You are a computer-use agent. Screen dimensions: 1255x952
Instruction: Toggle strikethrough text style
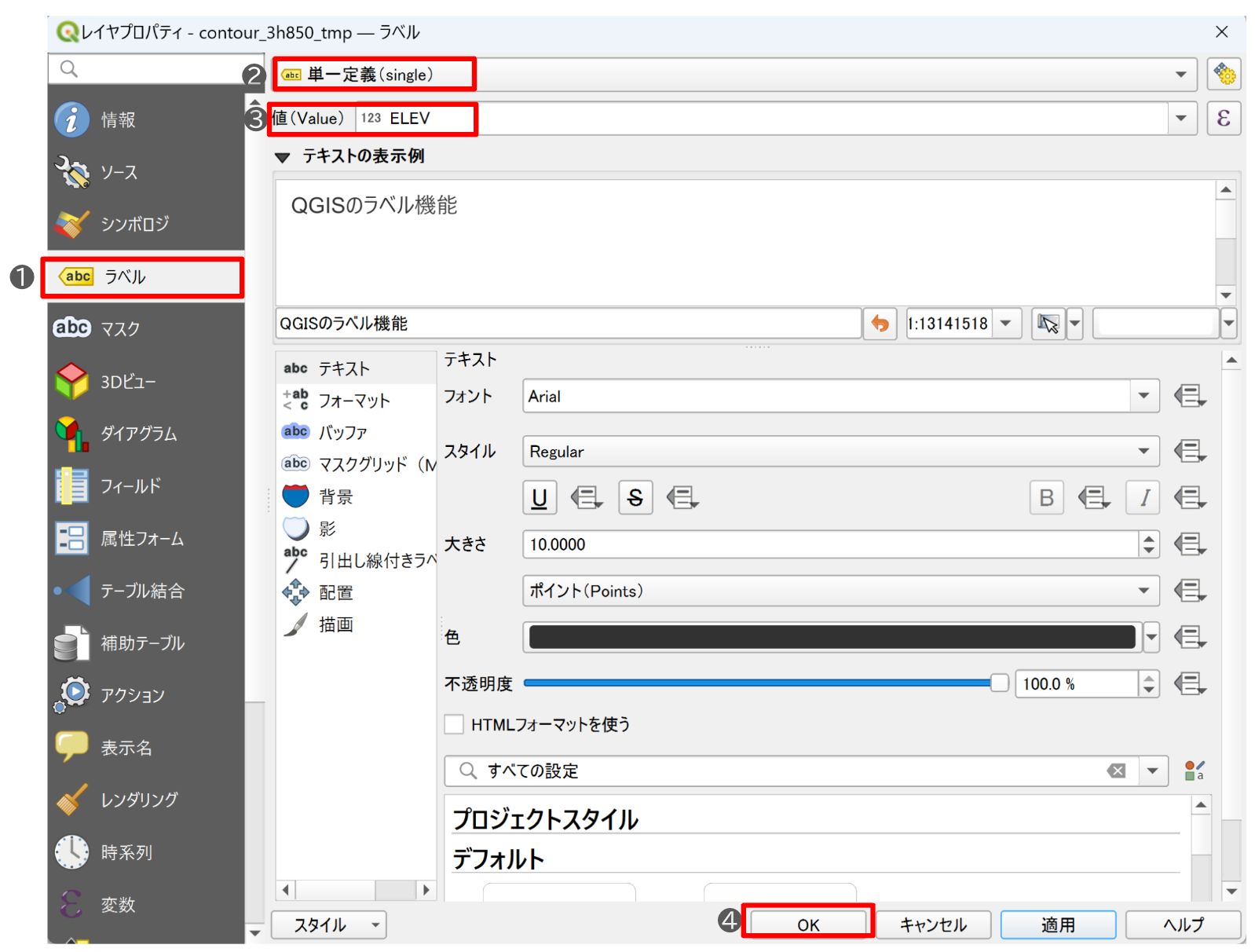point(635,497)
